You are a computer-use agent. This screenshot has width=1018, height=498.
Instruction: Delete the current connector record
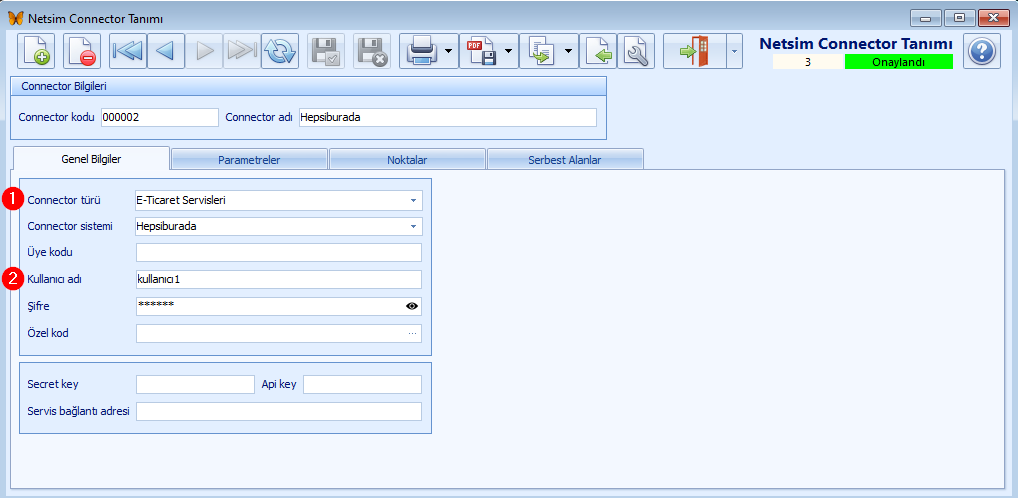pos(82,51)
